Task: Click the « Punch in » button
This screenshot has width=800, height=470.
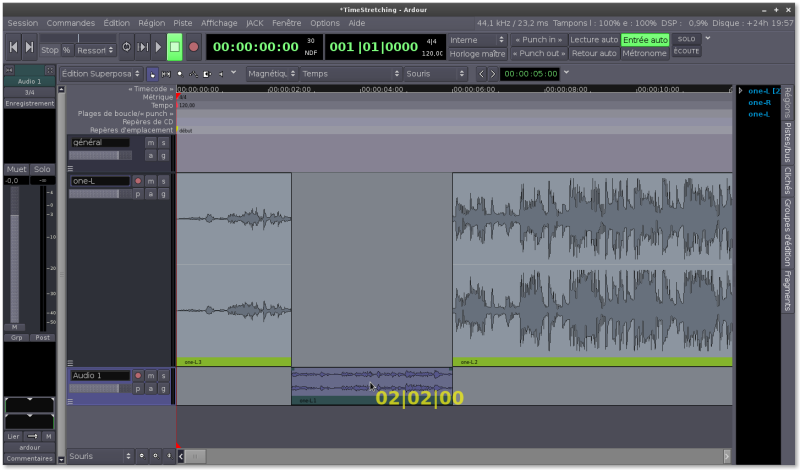Action: (538, 39)
